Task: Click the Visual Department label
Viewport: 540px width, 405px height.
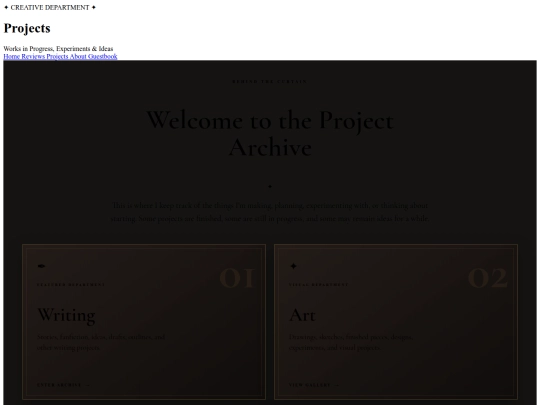Action: 319,285
